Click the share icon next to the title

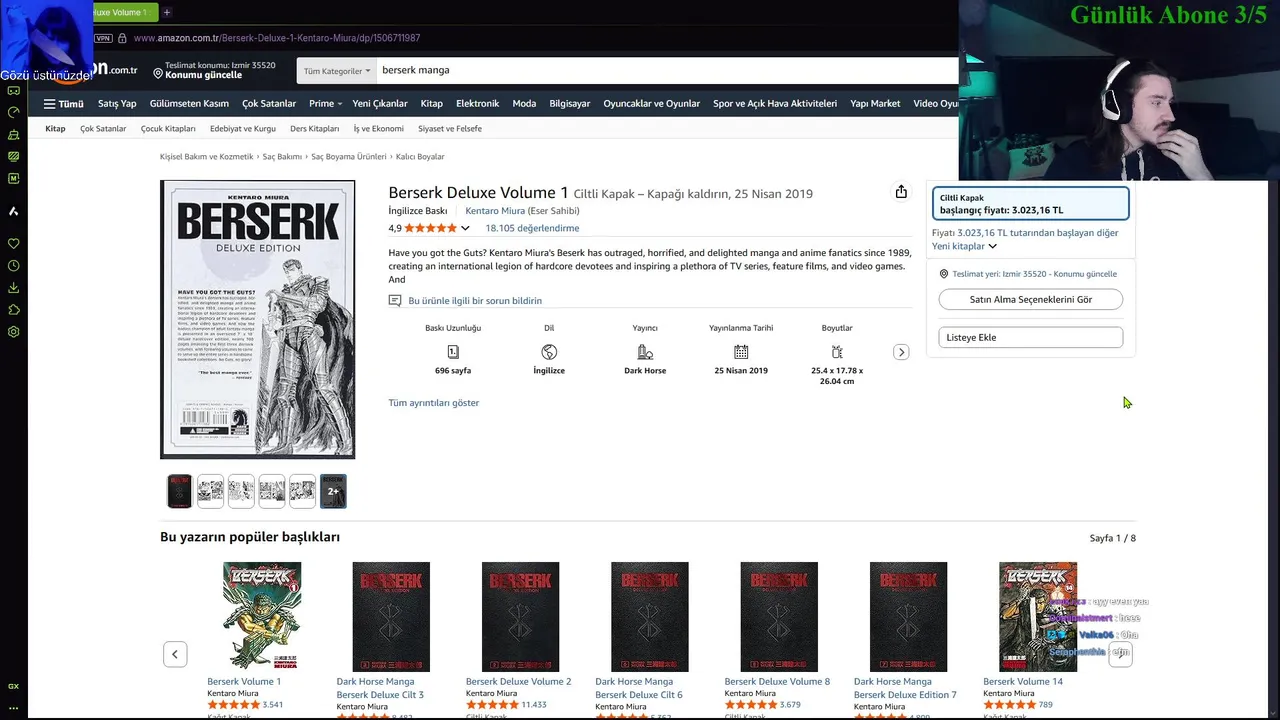coord(901,192)
